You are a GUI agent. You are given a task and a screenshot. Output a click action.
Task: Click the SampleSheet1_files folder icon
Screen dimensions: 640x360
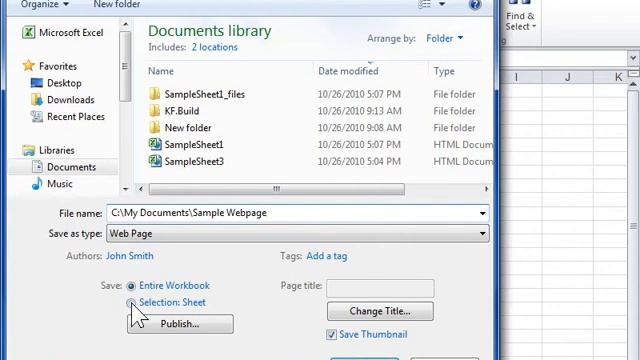[155, 94]
